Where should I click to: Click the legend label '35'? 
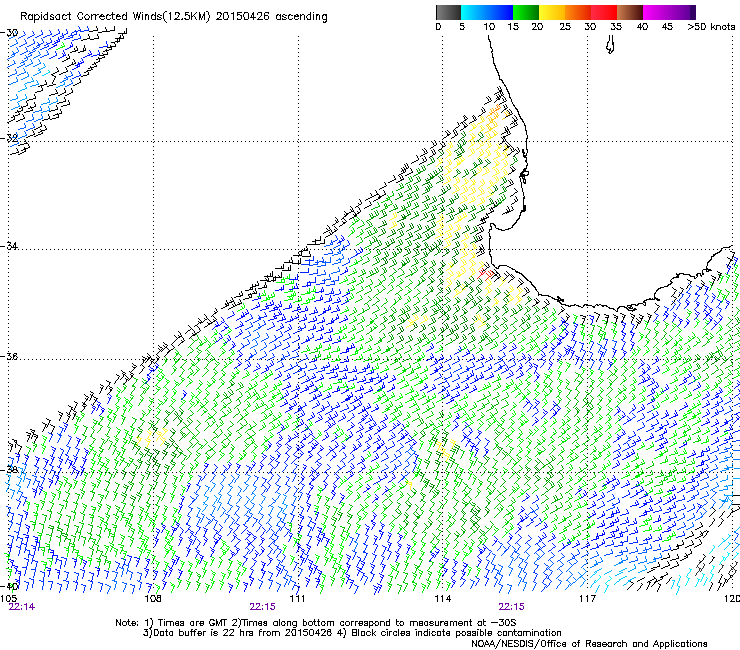pos(616,27)
